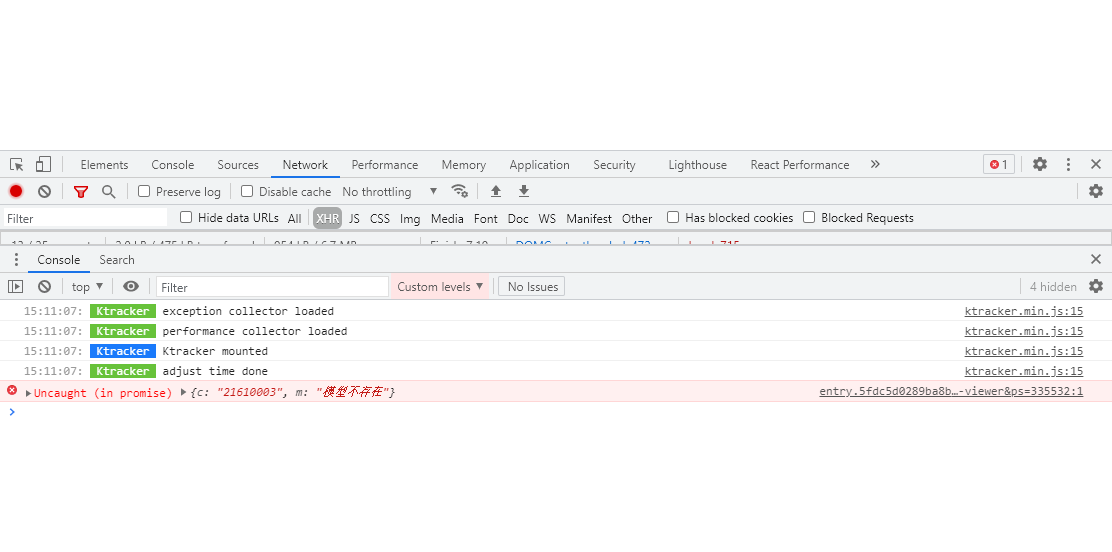Focus the console Filter input field
Screen dimensions: 1112x552
click(272, 287)
